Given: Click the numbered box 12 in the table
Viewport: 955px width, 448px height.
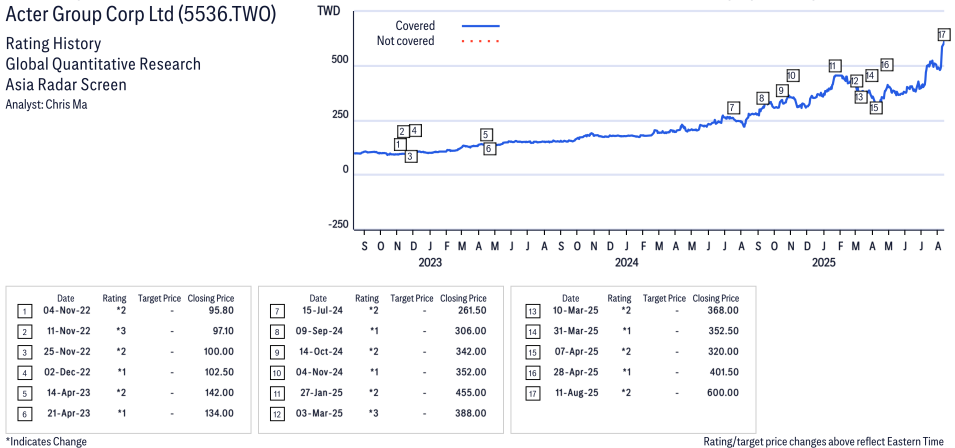Looking at the screenshot, I should [x=276, y=414].
